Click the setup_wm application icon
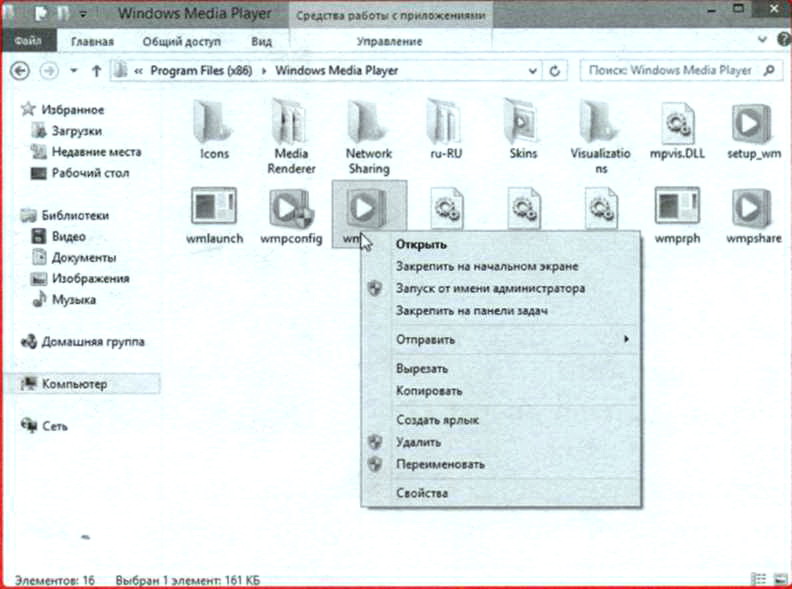Viewport: 792px width, 589px height. pos(751,124)
